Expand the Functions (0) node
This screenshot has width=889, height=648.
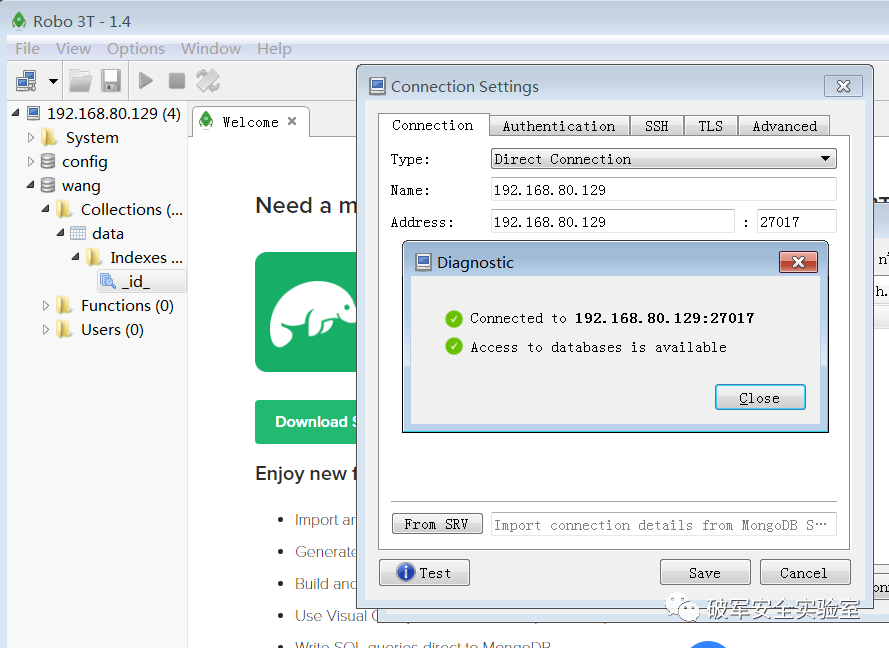46,306
